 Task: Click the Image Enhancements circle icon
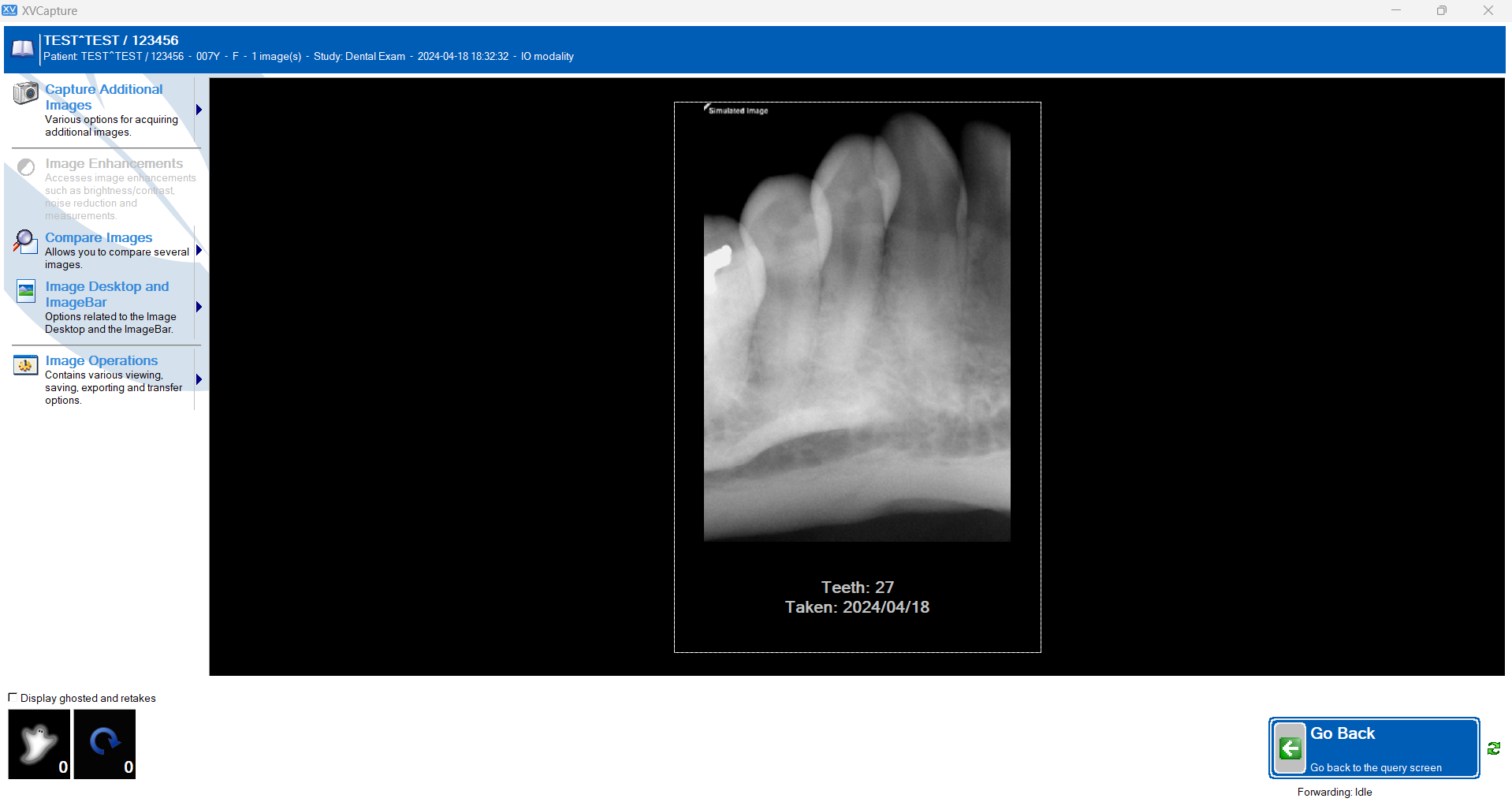coord(26,166)
